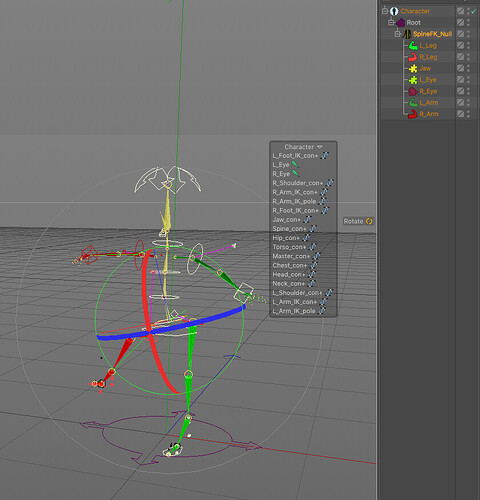Click spline icon next to Jaw_con+
480x500 pixels.
[307, 220]
